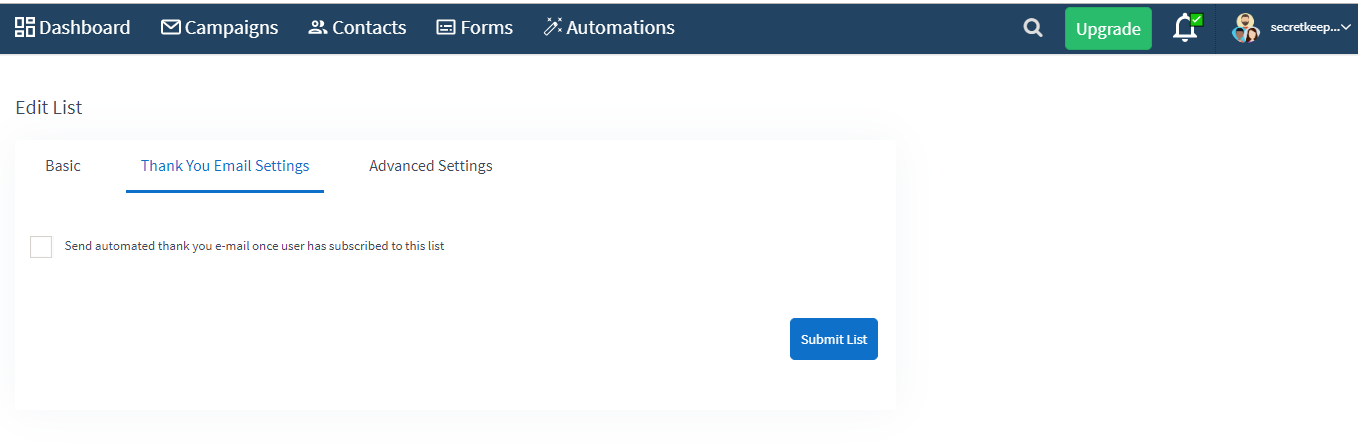Viewport: 1358px width, 443px height.
Task: Click the Campaigns envelope icon
Action: pos(171,27)
